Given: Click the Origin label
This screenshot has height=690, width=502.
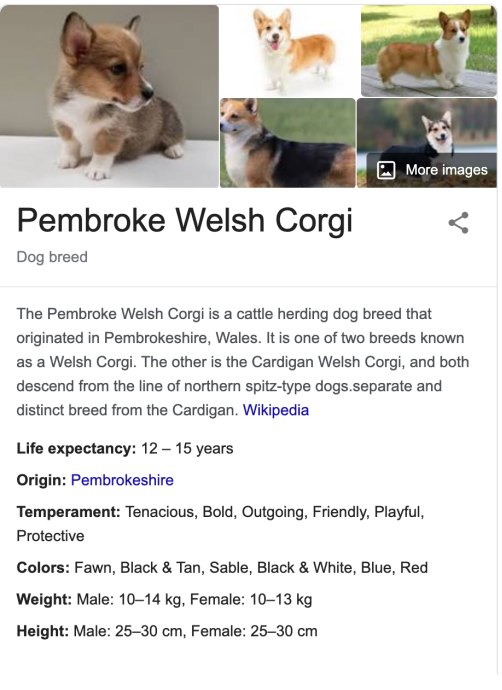Looking at the screenshot, I should (41, 480).
